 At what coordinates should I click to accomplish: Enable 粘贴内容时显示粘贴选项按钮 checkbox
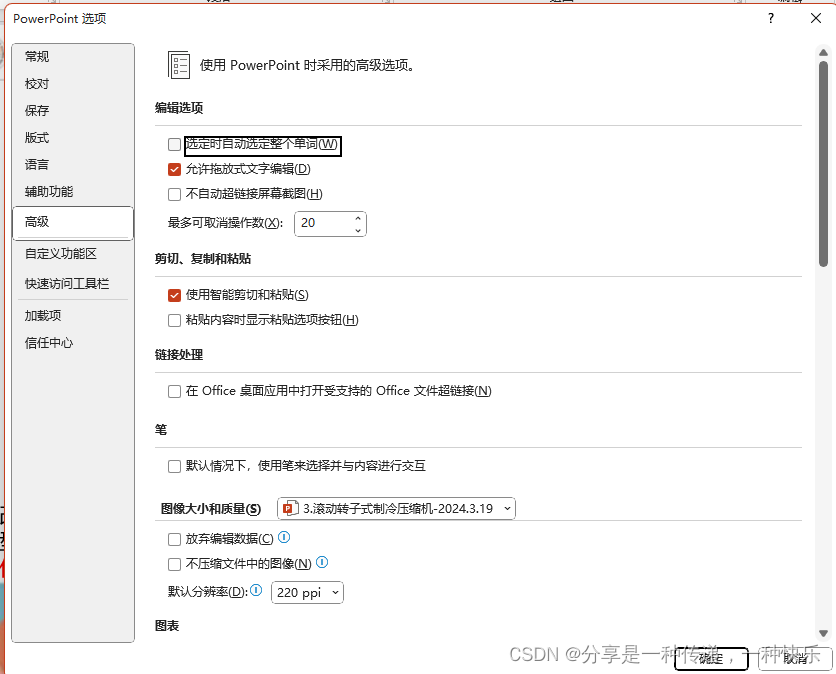point(174,320)
